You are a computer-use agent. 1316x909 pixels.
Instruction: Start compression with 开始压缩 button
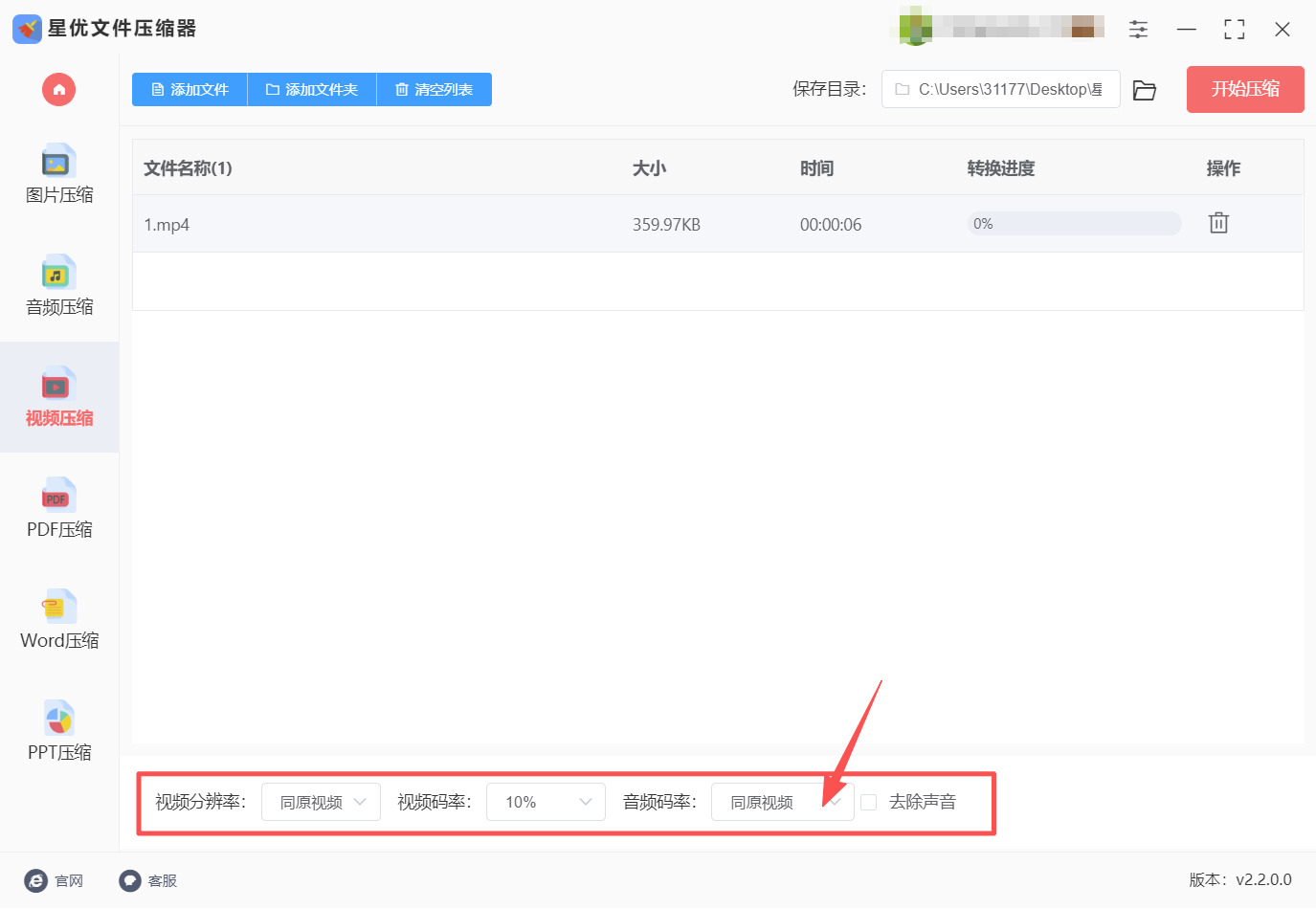pos(1245,89)
